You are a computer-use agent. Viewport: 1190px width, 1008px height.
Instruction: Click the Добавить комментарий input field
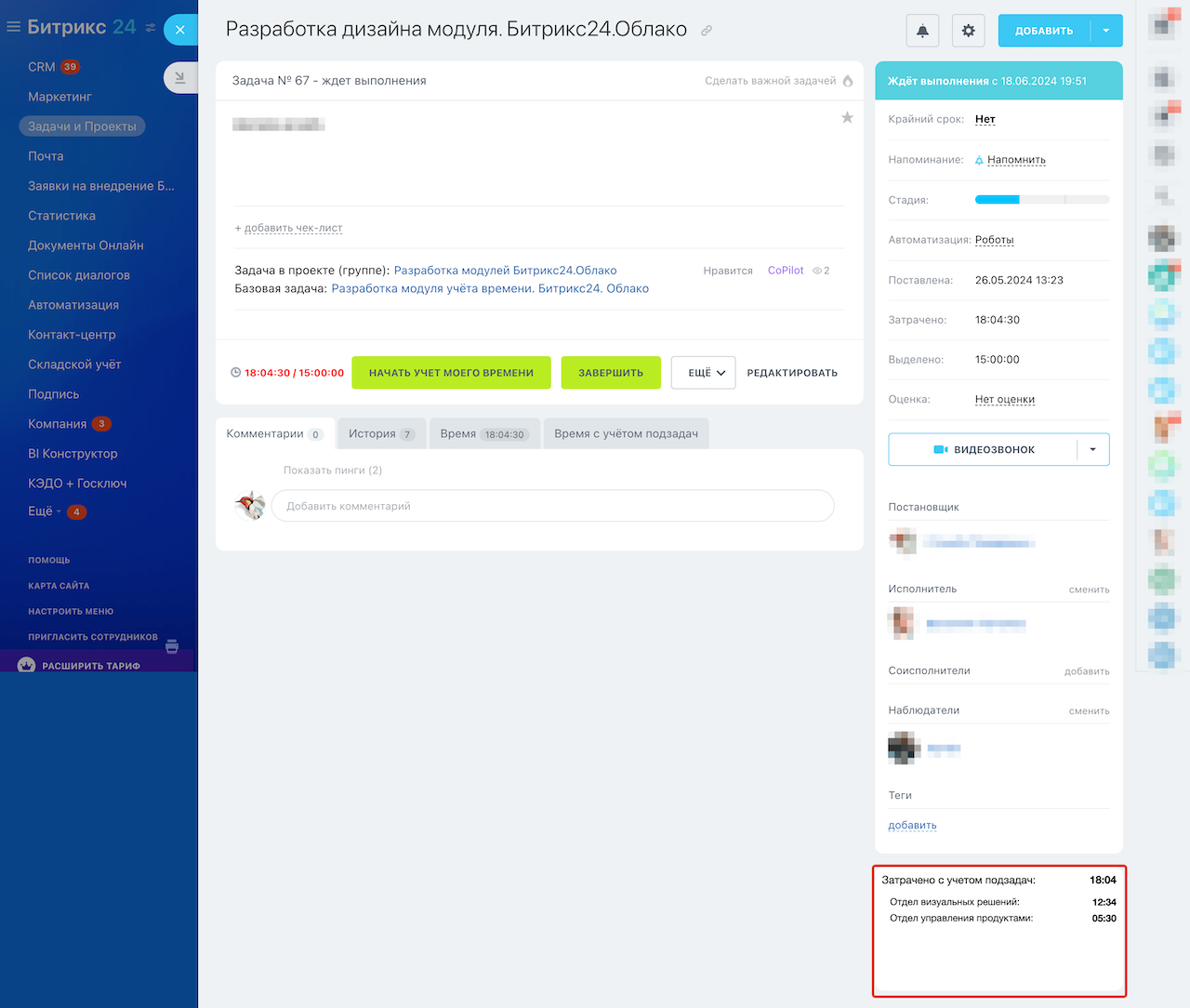(x=553, y=506)
